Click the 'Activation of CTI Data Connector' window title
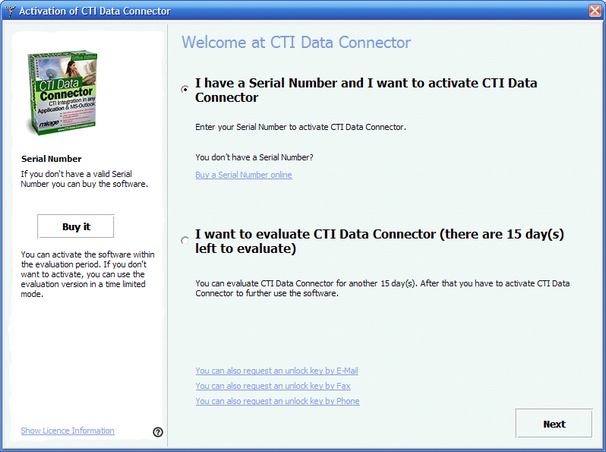The width and height of the screenshot is (606, 452). [96, 10]
